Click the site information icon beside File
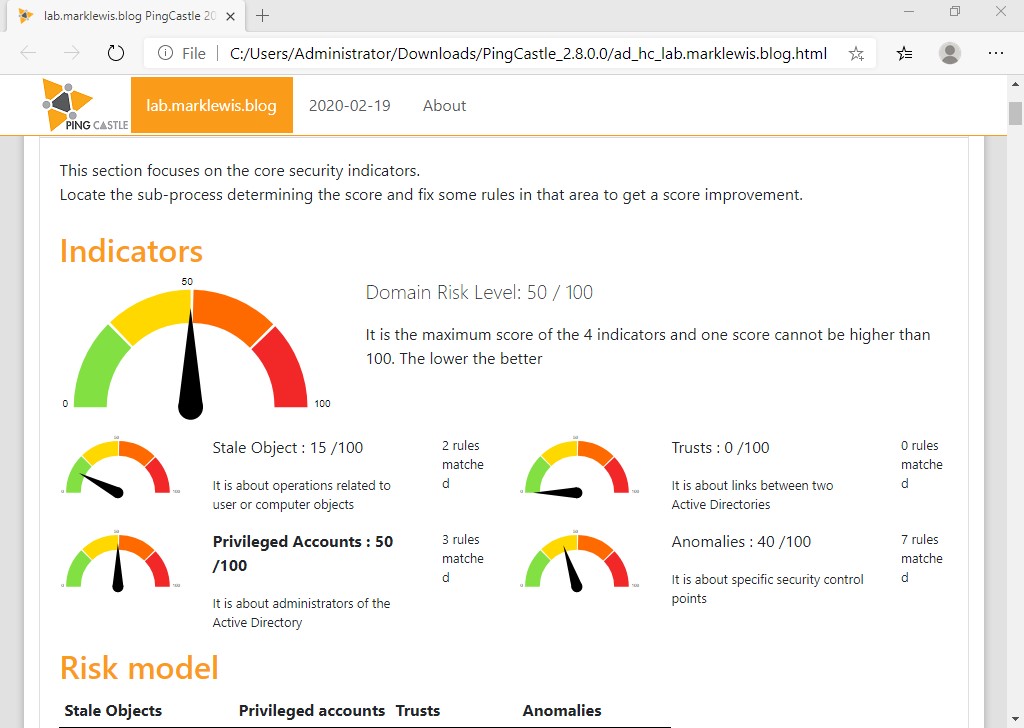This screenshot has height=728, width=1024. [x=165, y=53]
